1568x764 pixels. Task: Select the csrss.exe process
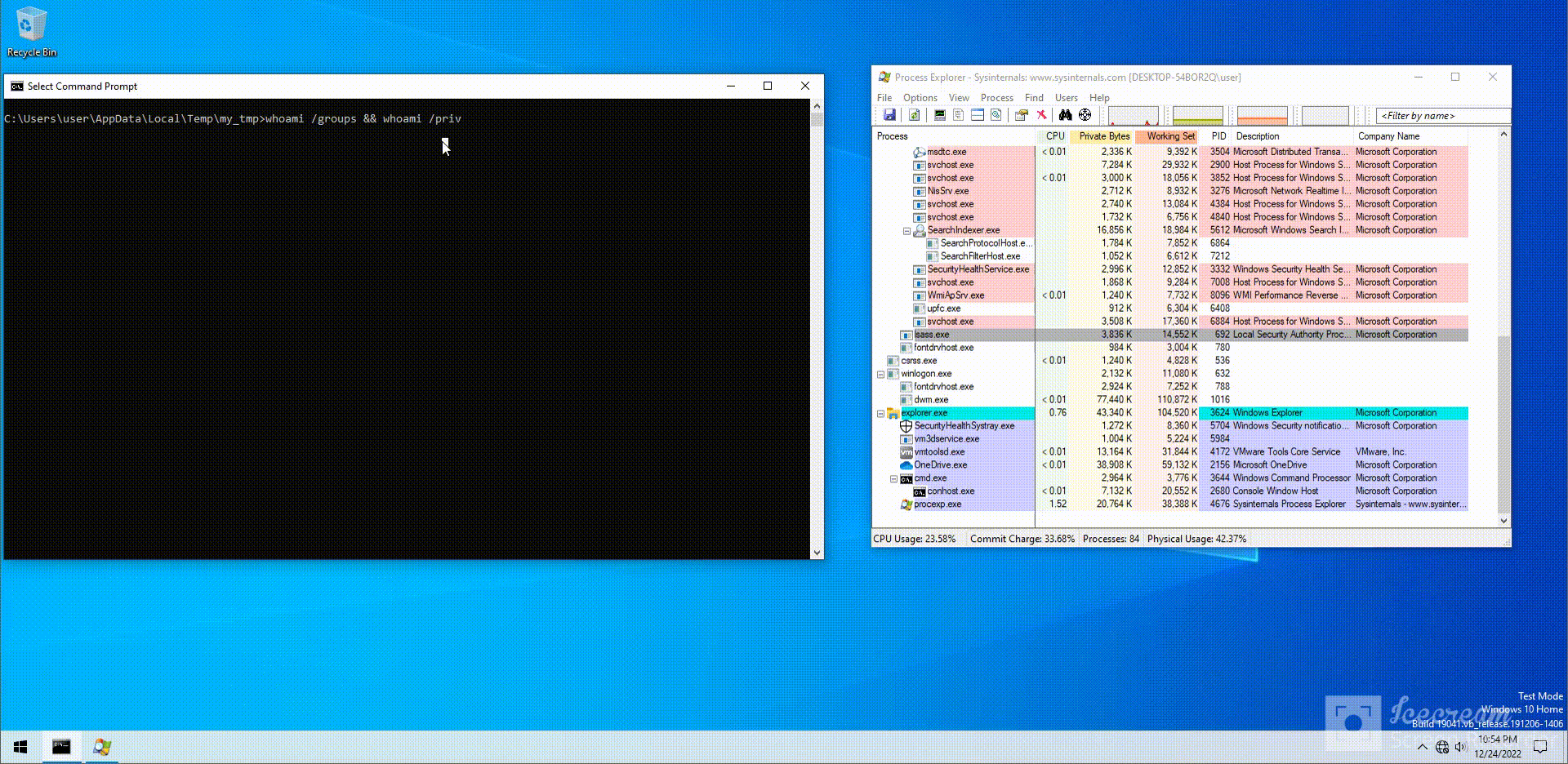[919, 361]
